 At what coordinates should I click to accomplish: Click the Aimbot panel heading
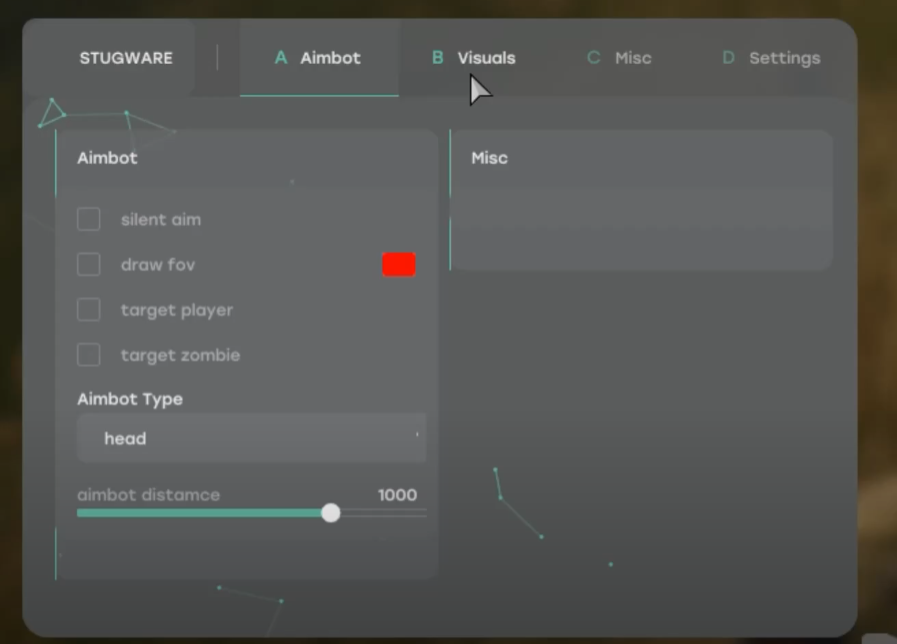pyautogui.click(x=108, y=158)
